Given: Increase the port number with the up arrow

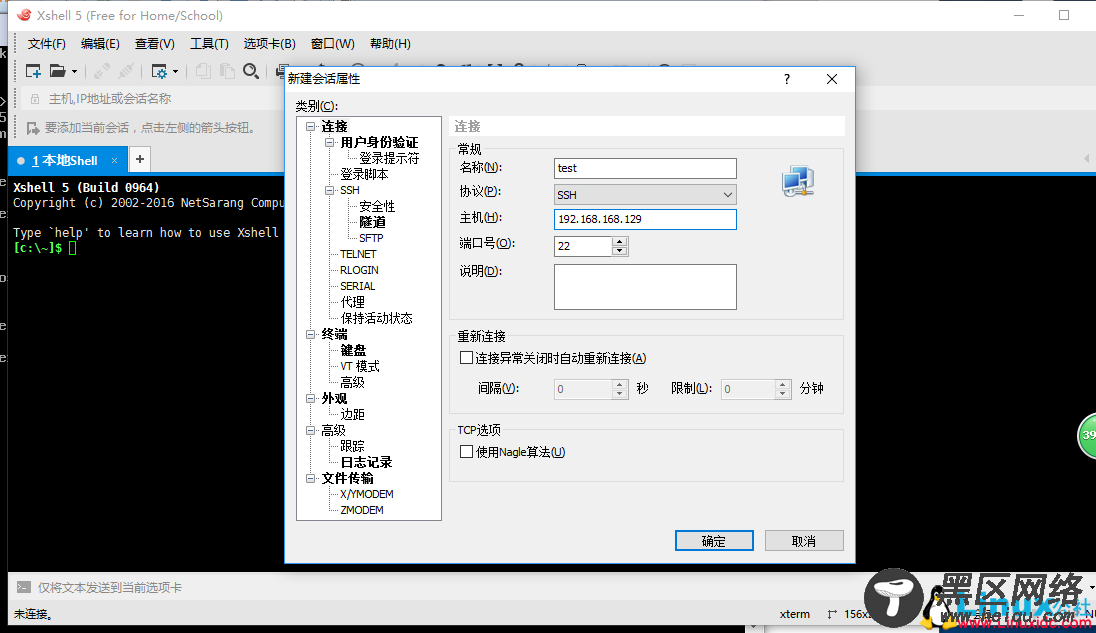Looking at the screenshot, I should coord(619,242).
